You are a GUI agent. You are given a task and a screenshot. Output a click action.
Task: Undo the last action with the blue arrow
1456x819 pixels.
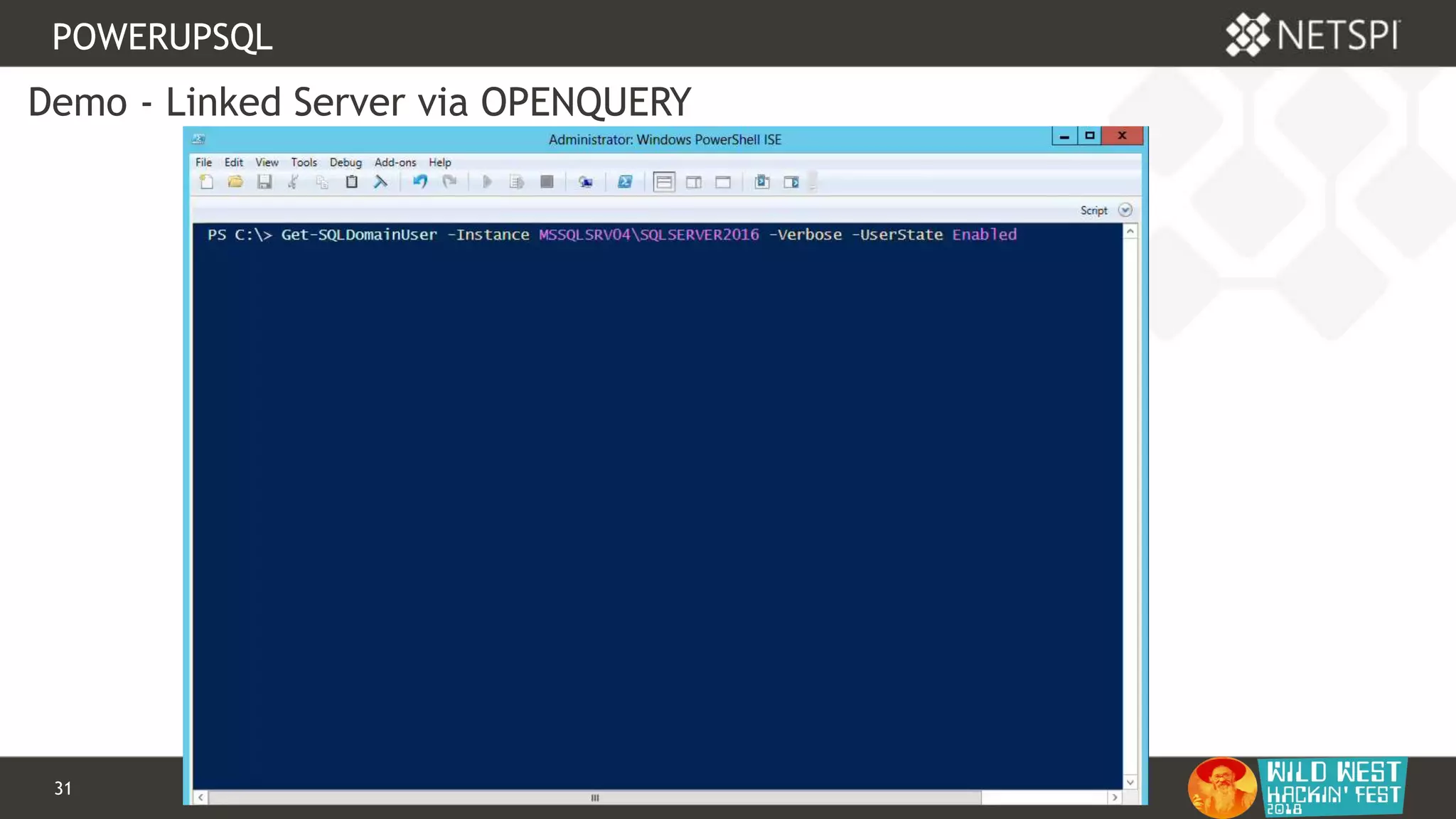(420, 182)
